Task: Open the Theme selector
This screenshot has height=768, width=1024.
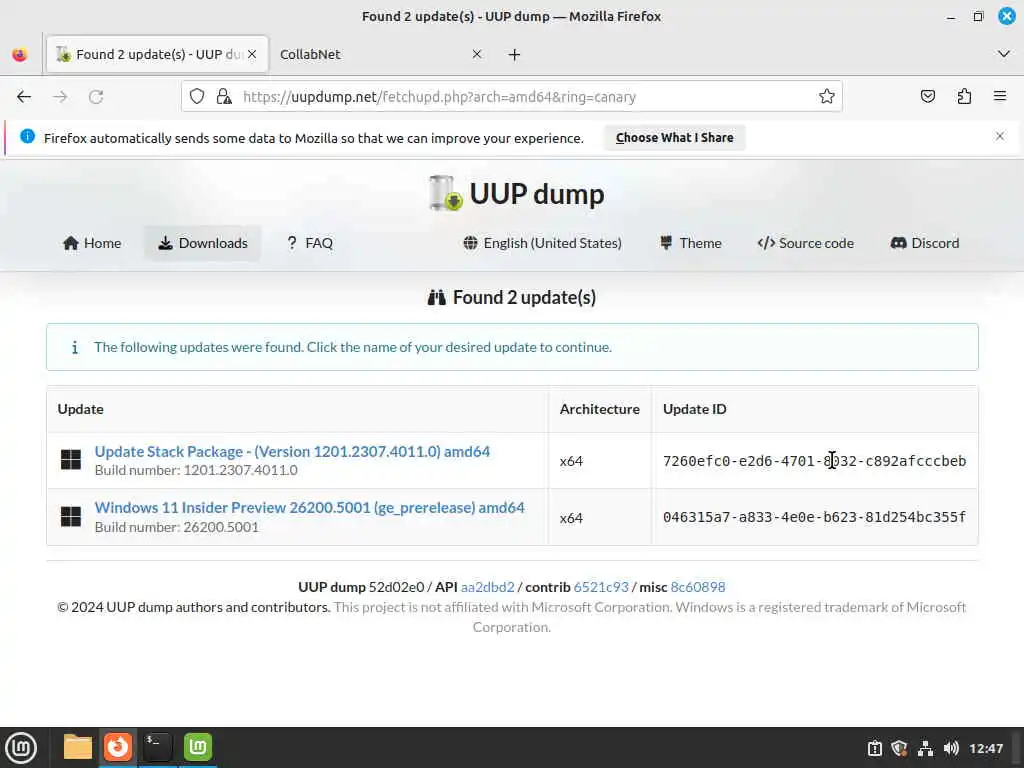Action: [x=691, y=243]
